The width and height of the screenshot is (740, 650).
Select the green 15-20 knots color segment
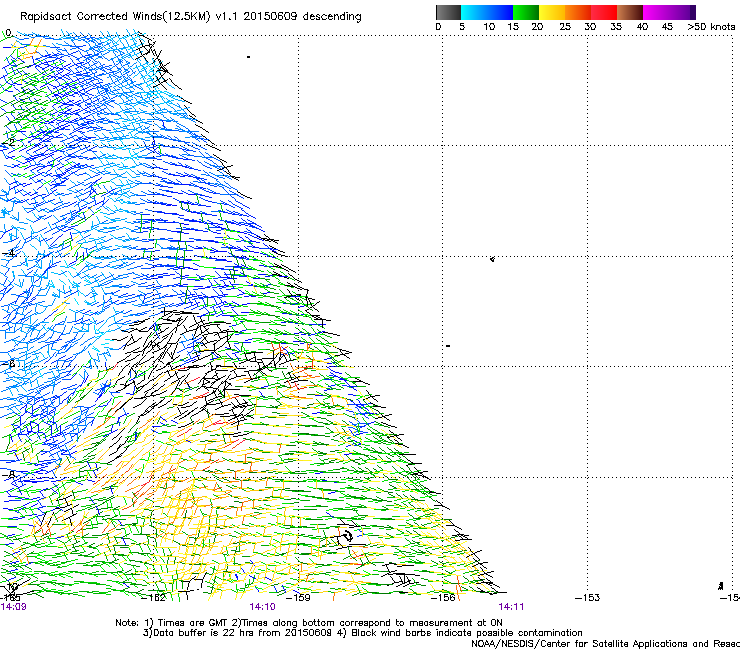526,12
